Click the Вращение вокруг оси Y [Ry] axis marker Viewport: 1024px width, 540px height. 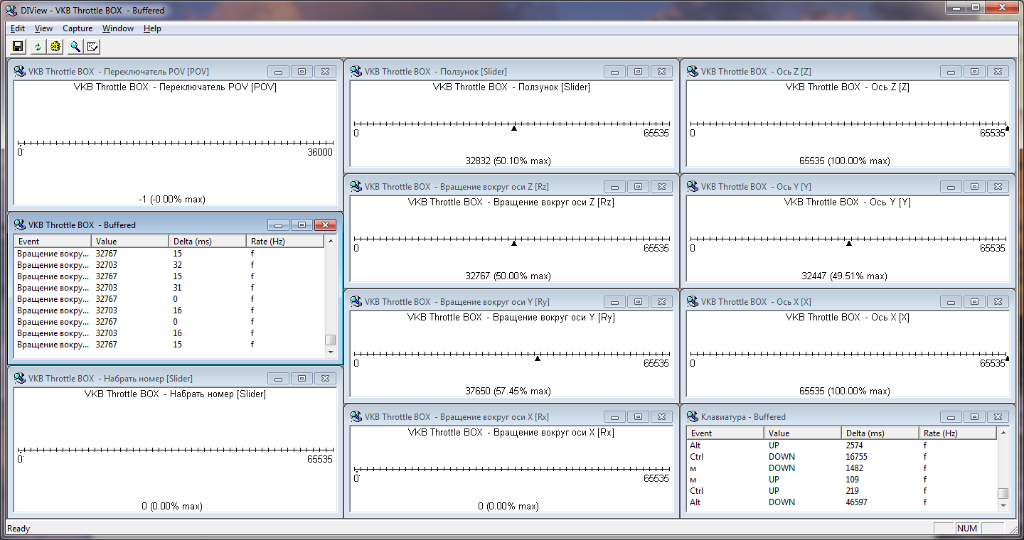(x=537, y=358)
